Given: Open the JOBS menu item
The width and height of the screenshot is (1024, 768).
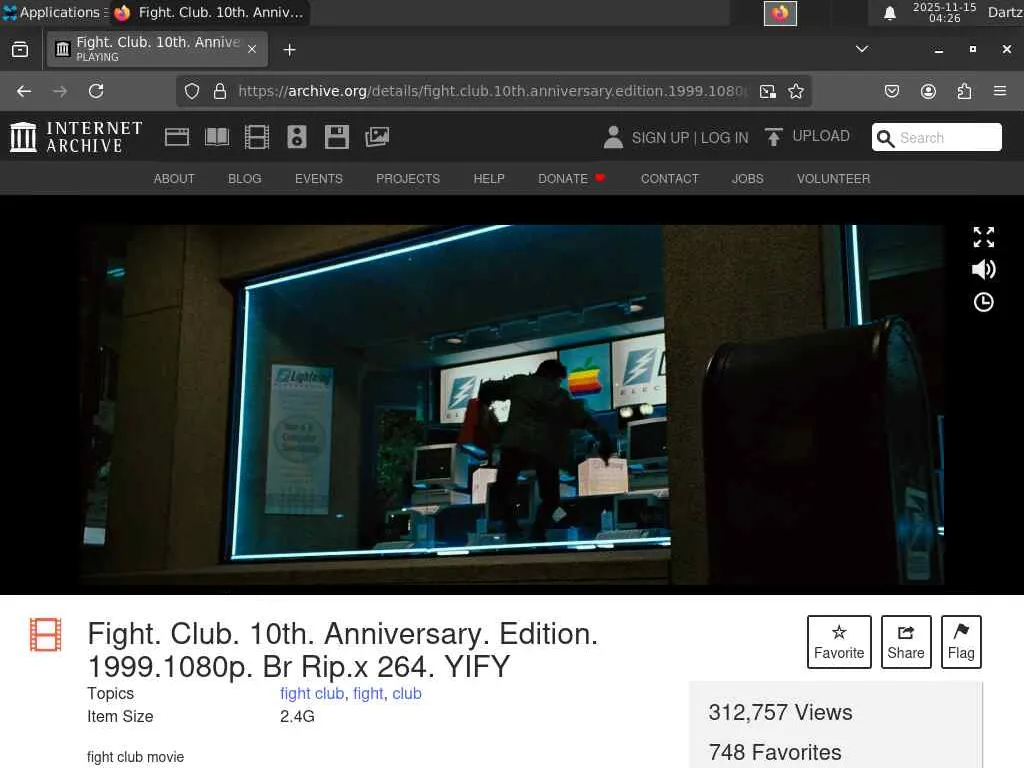Looking at the screenshot, I should [748, 178].
